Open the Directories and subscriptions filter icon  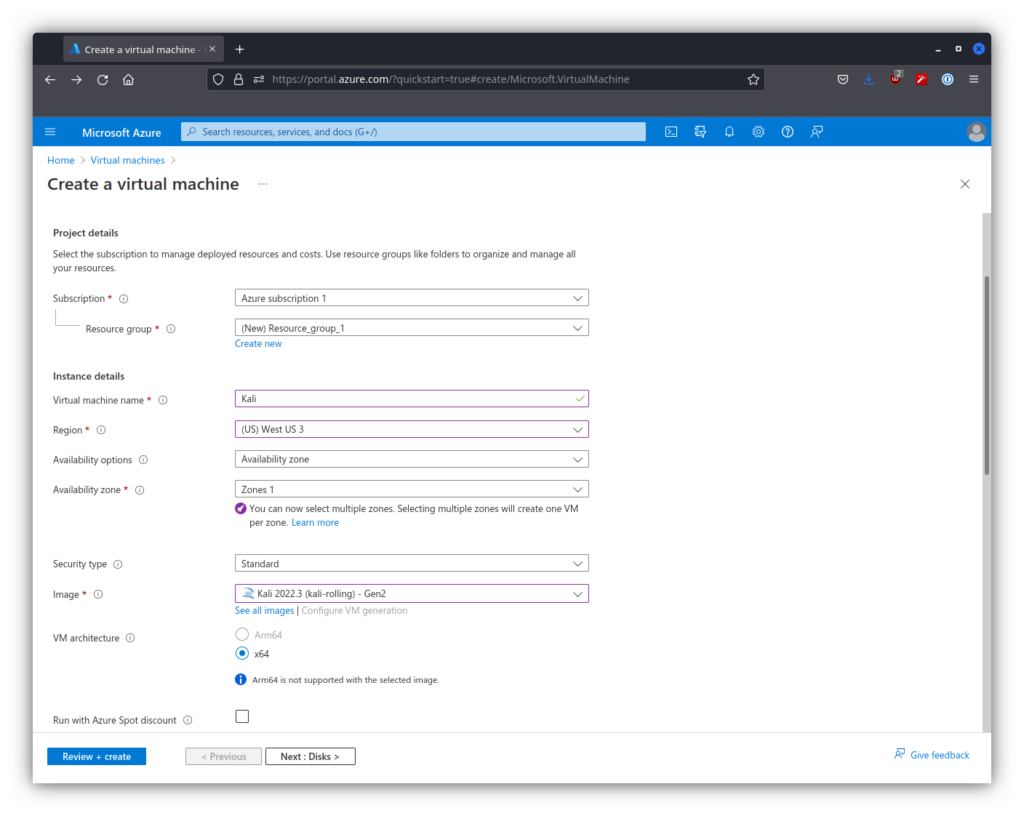pos(700,132)
